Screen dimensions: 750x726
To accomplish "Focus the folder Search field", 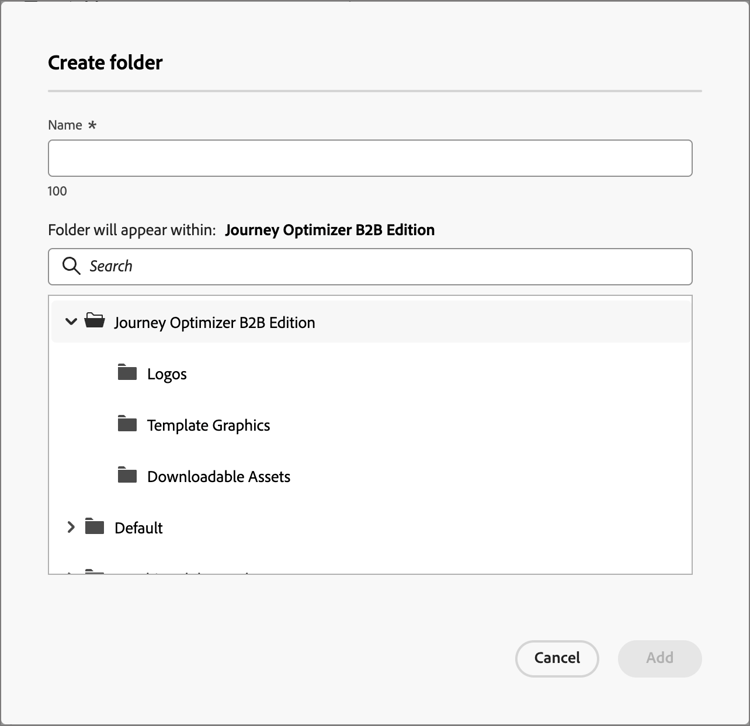I will pyautogui.click(x=370, y=266).
